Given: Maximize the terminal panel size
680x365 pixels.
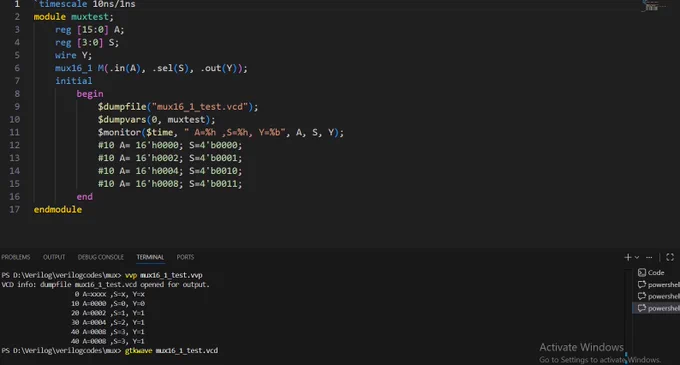Looking at the screenshot, I should pyautogui.click(x=670, y=257).
